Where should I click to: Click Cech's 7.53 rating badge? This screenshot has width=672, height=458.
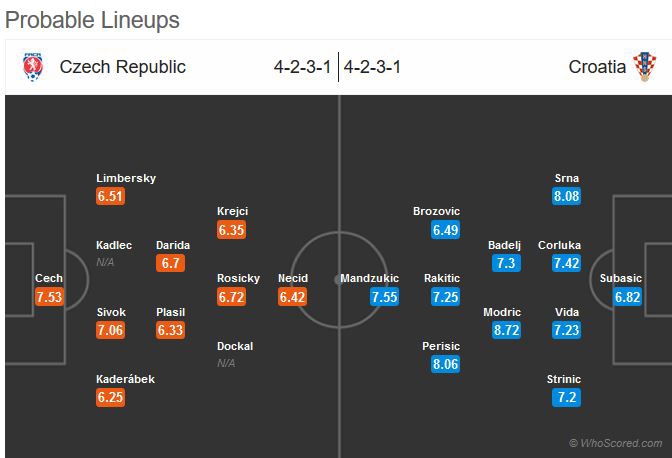pos(49,297)
